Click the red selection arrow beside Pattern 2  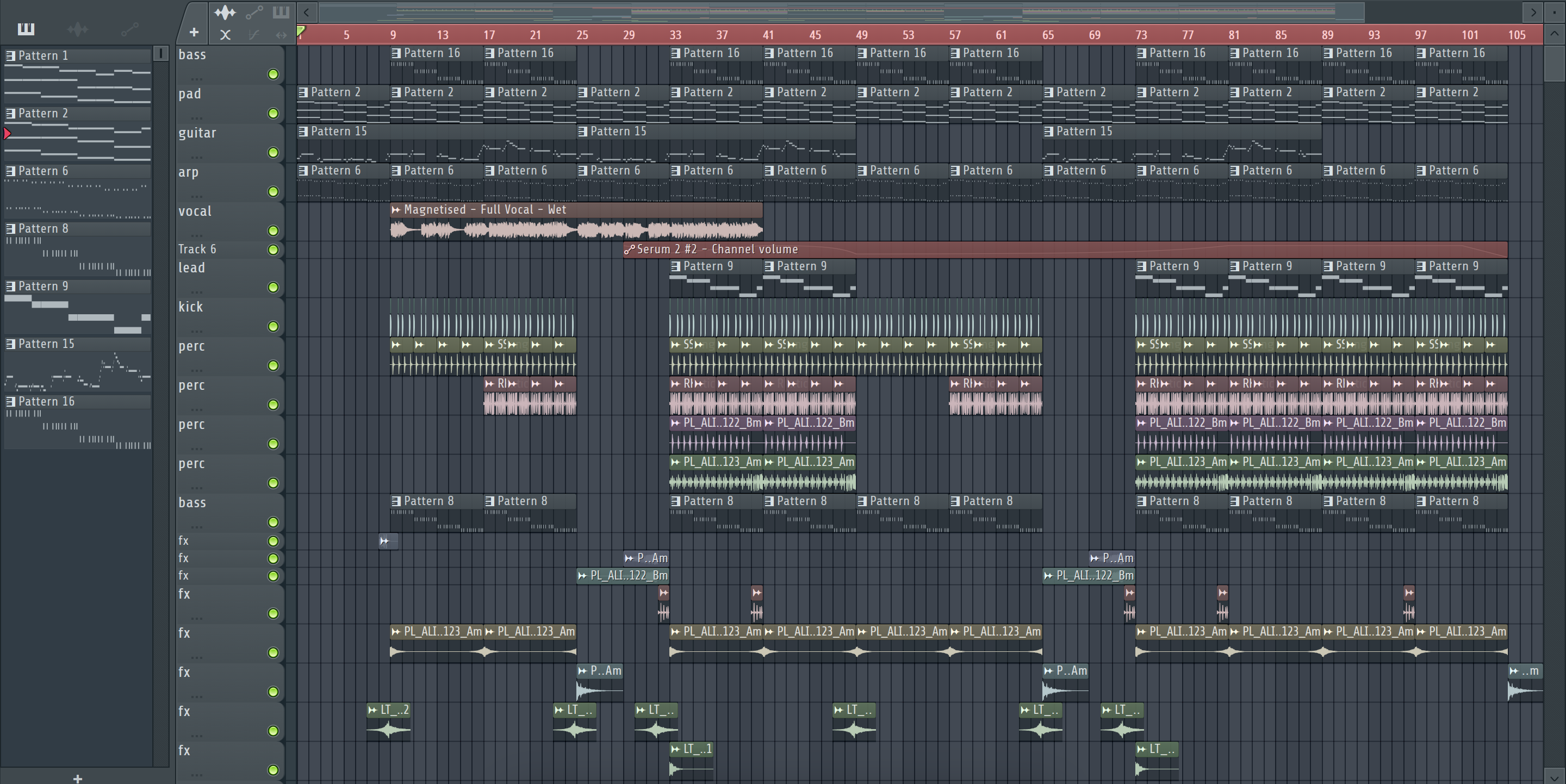point(7,133)
